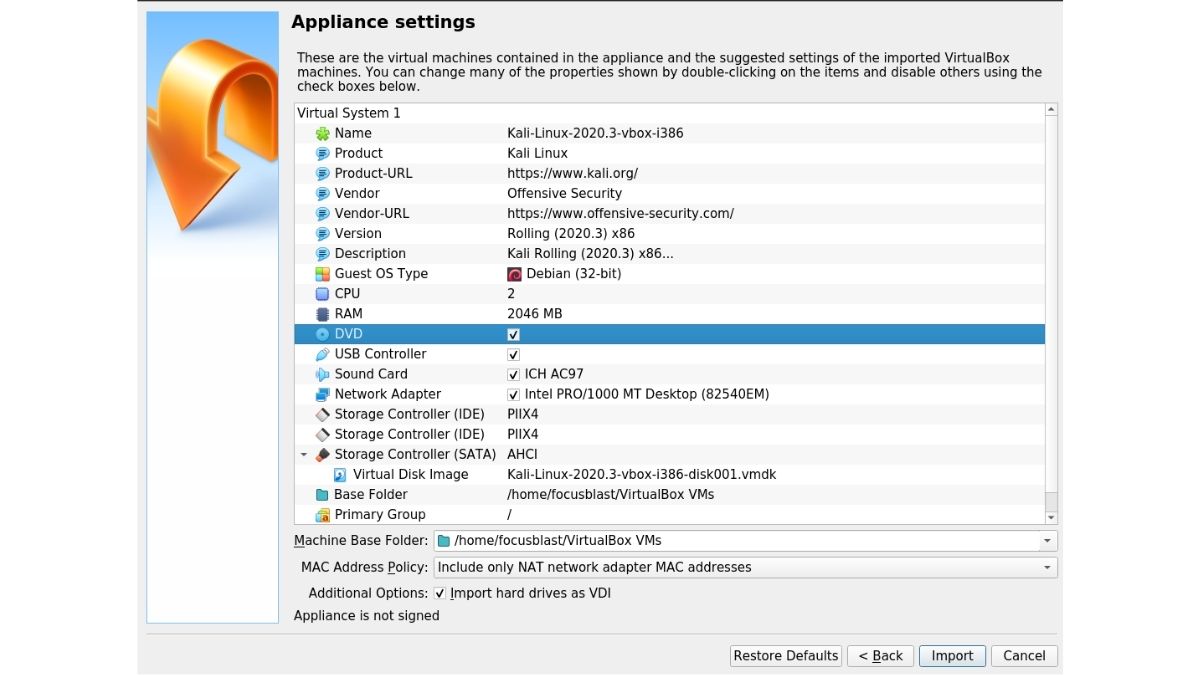The height and width of the screenshot is (675, 1200).
Task: Uncheck the DVD checkbox
Action: [512, 333]
